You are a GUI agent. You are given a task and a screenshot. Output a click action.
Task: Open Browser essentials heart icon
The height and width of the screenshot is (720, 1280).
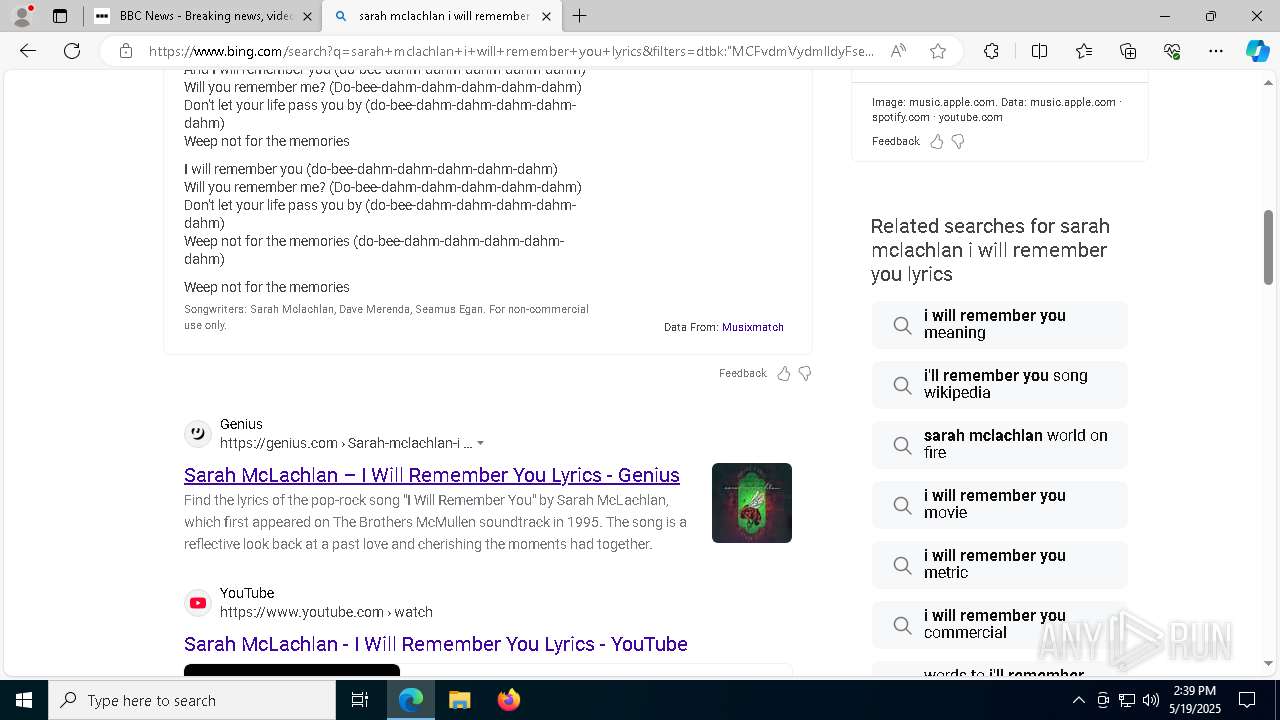[1172, 51]
